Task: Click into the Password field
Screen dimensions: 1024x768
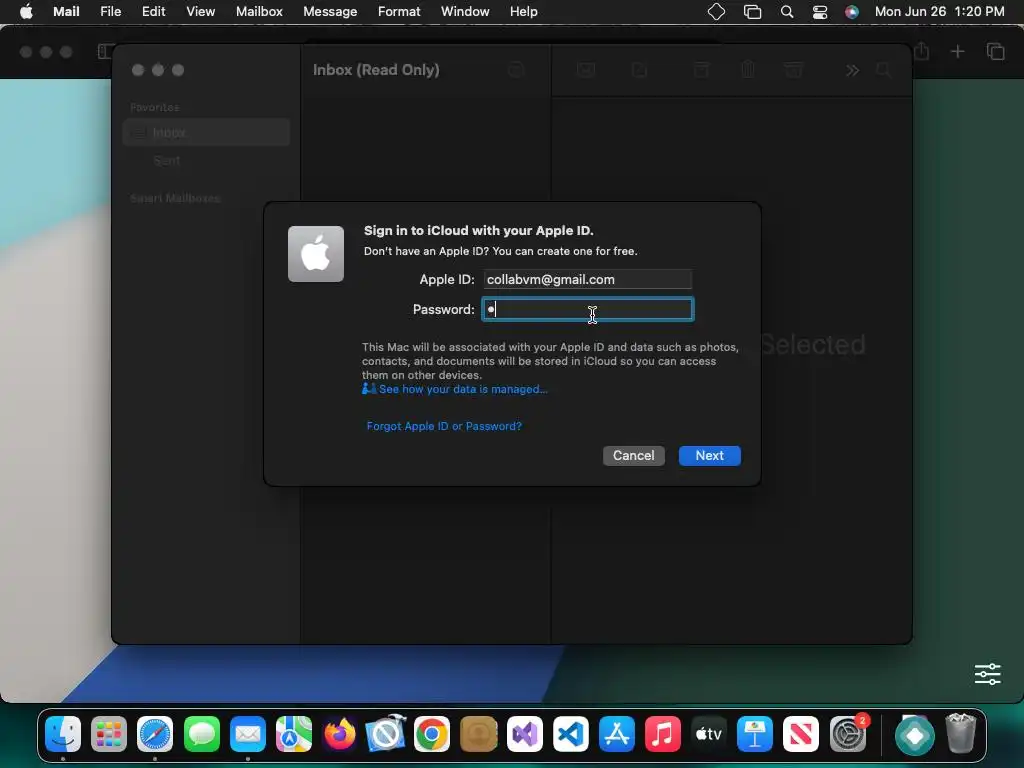Action: pos(587,310)
